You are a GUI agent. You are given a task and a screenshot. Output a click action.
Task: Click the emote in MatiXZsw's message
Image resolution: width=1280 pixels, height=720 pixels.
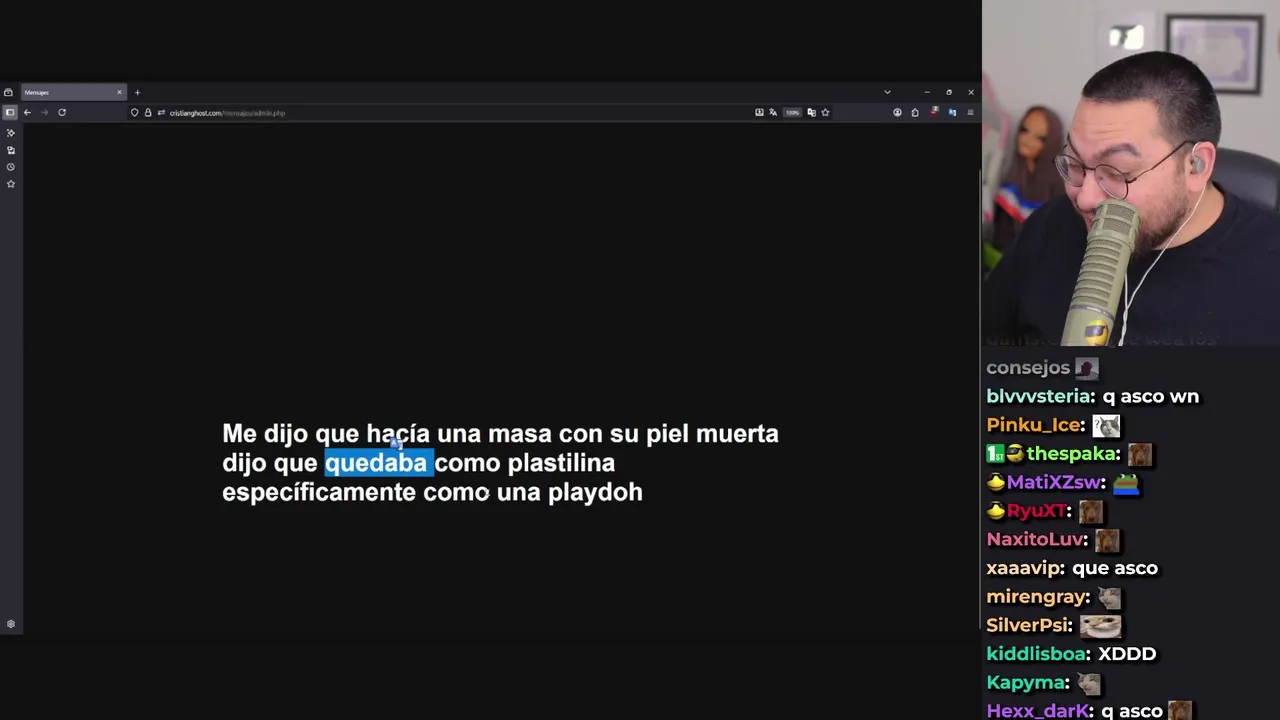pyautogui.click(x=1126, y=482)
